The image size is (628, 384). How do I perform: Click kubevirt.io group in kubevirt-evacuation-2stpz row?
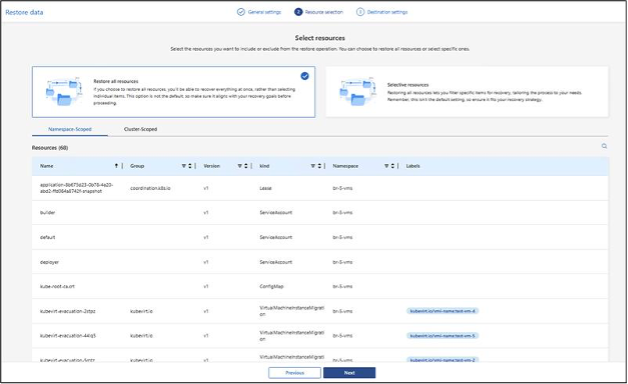click(x=141, y=311)
